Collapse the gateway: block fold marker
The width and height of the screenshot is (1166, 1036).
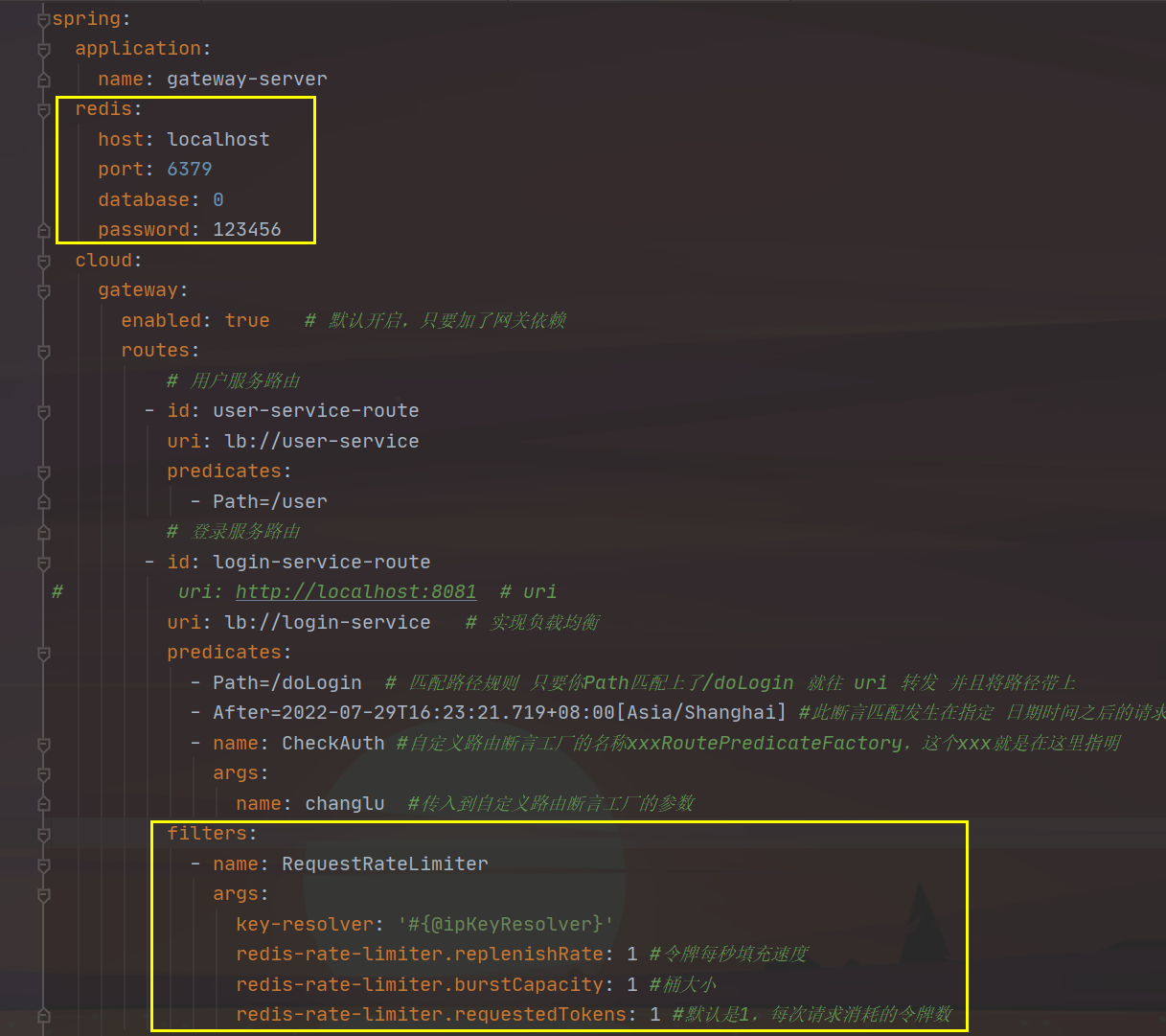[43, 290]
